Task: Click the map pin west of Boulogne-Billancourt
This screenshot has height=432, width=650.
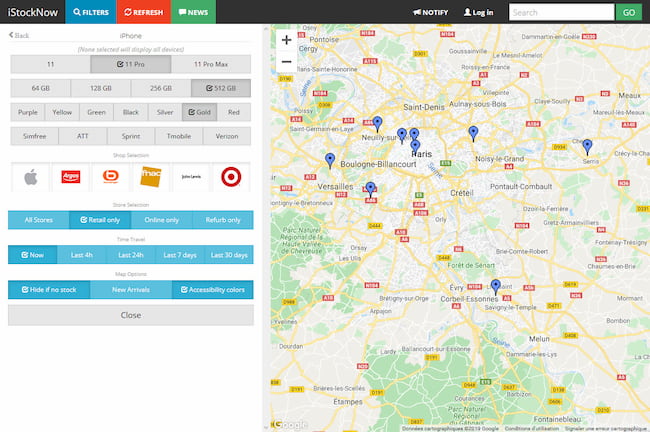Action: (330, 160)
